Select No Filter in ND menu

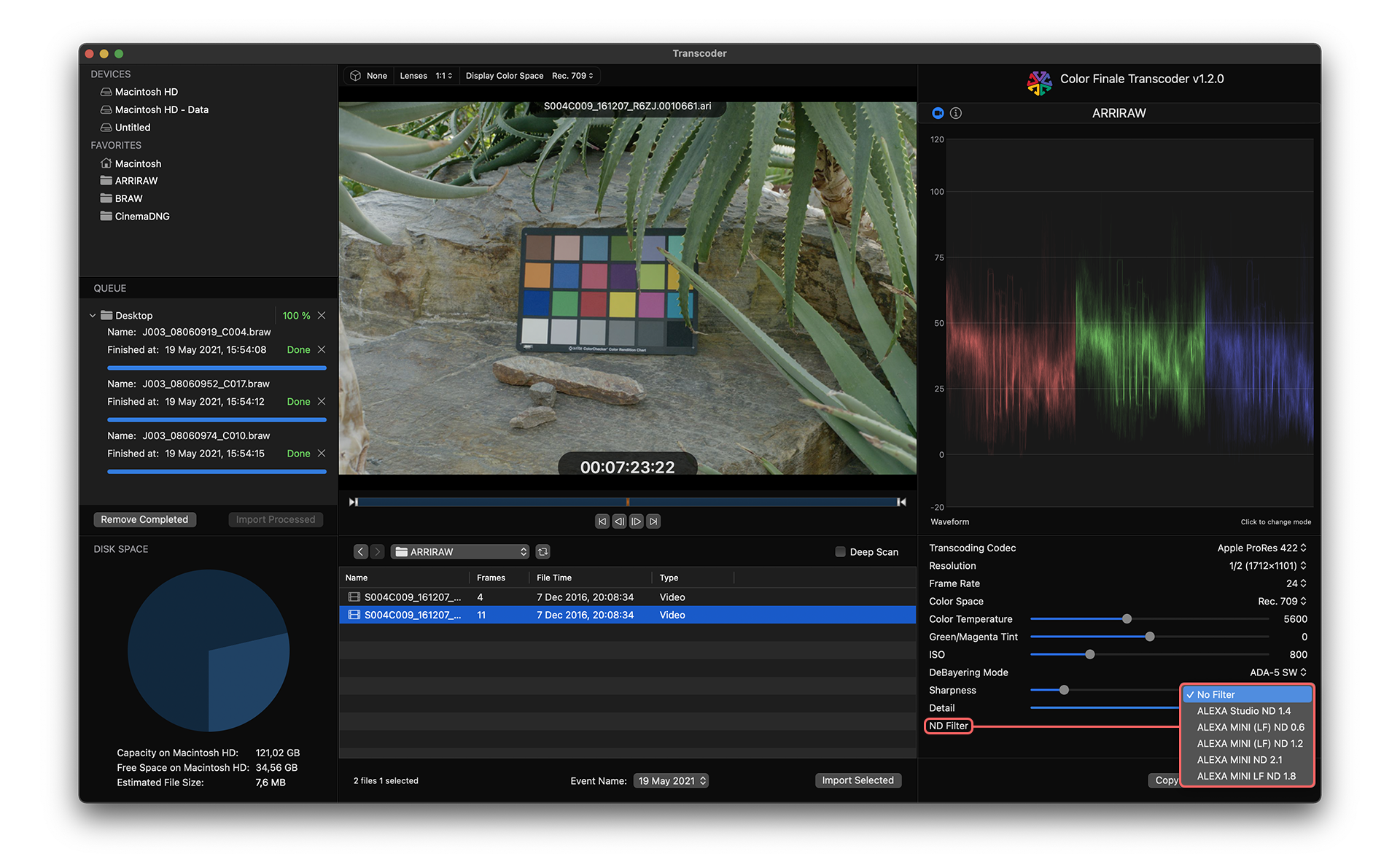click(1247, 695)
